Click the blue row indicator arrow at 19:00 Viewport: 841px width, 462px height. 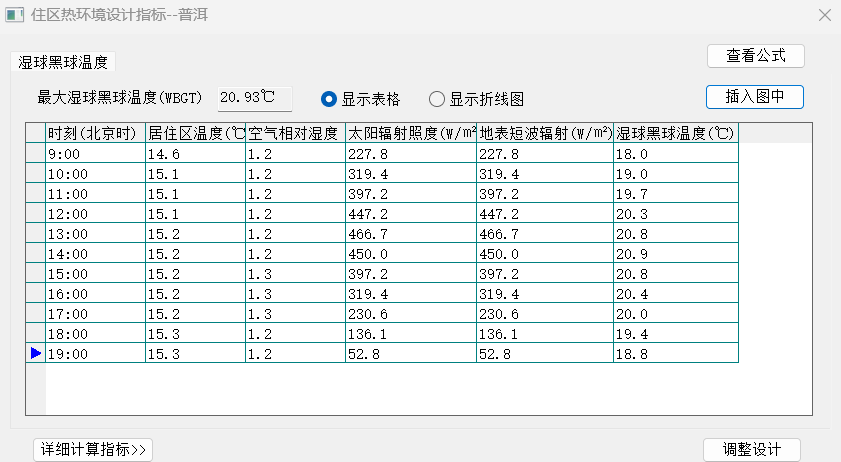tap(36, 353)
